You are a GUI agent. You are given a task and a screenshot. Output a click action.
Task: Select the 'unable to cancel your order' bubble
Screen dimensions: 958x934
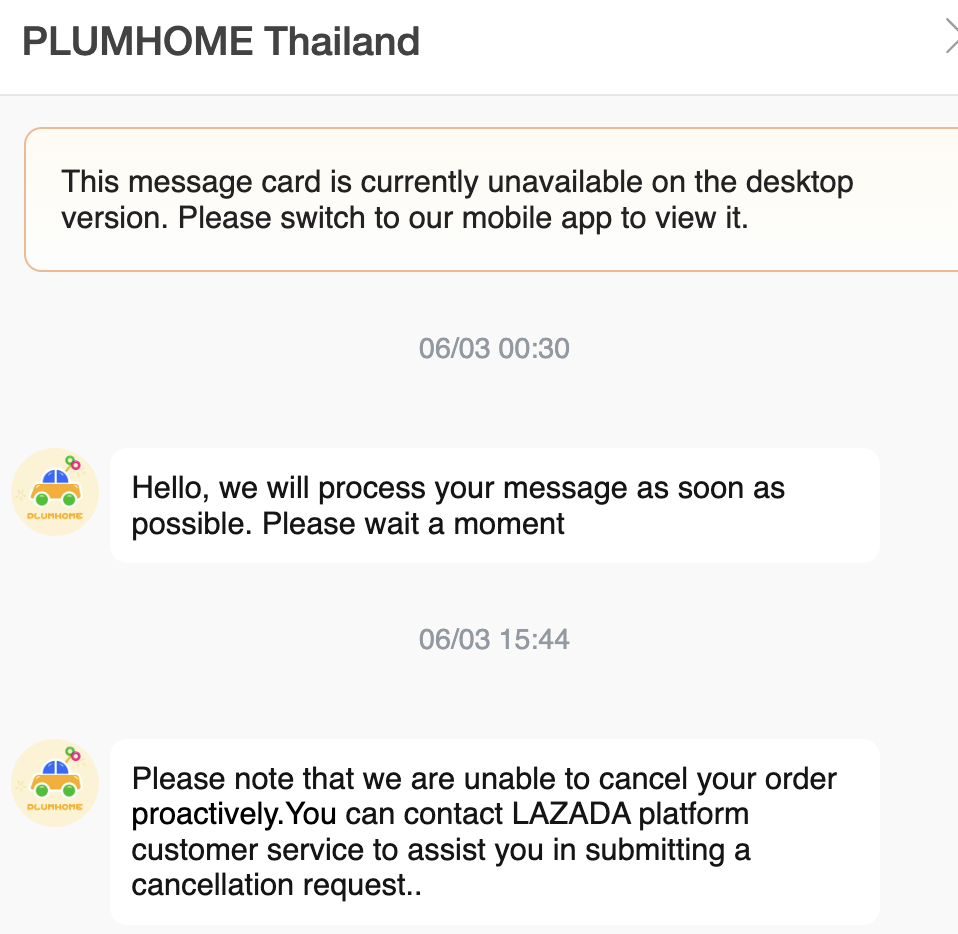(494, 831)
